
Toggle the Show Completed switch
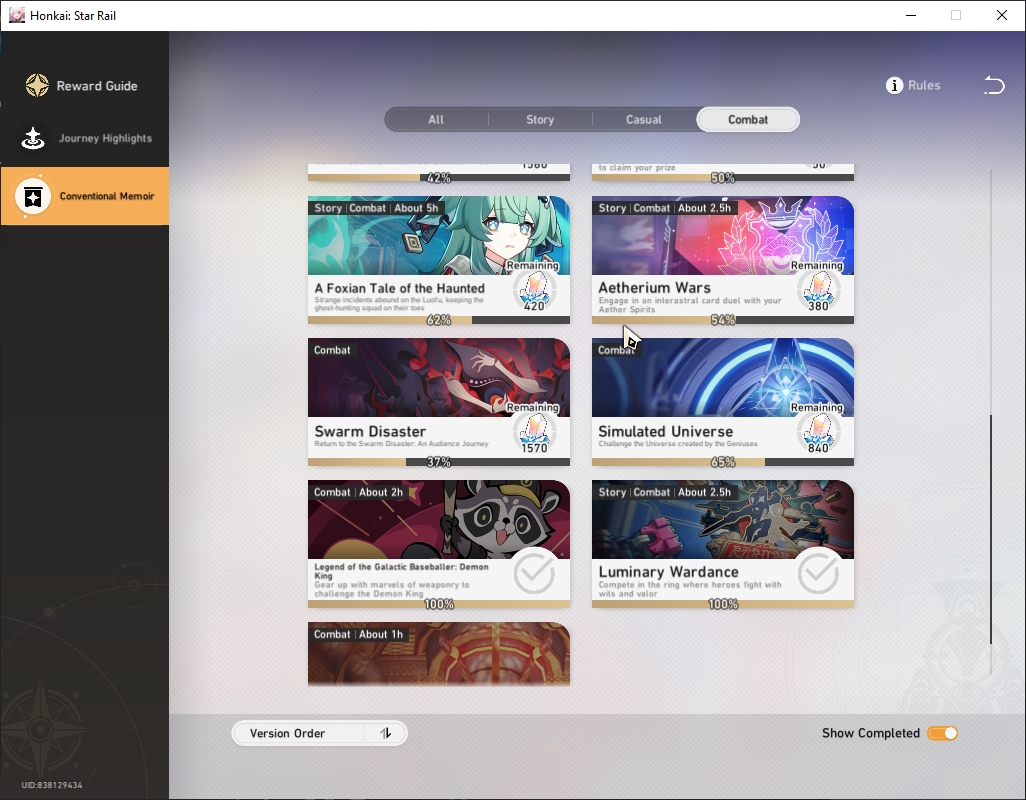(942, 733)
